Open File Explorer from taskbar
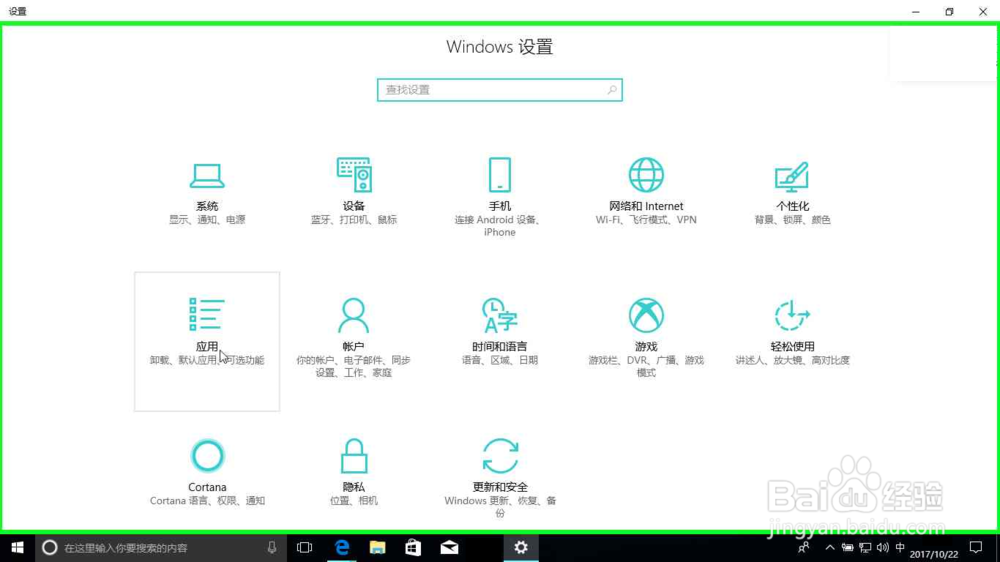1000x562 pixels. [378, 547]
